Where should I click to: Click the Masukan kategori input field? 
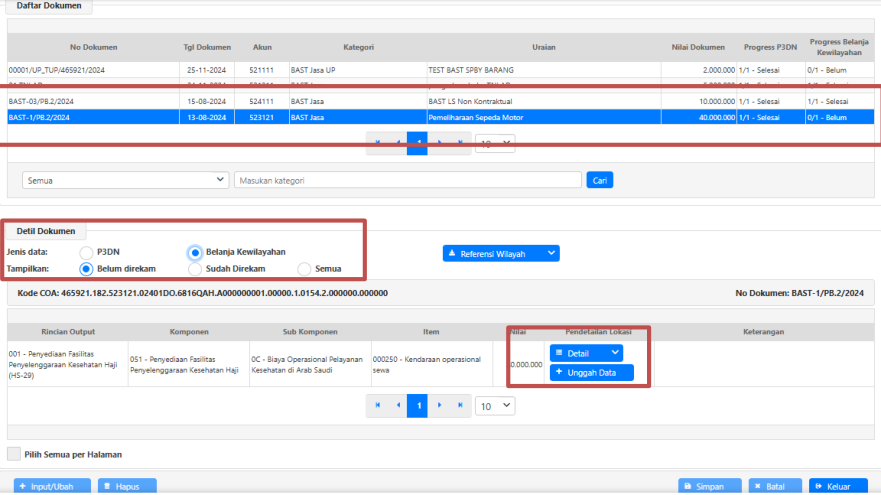pyautogui.click(x=407, y=180)
